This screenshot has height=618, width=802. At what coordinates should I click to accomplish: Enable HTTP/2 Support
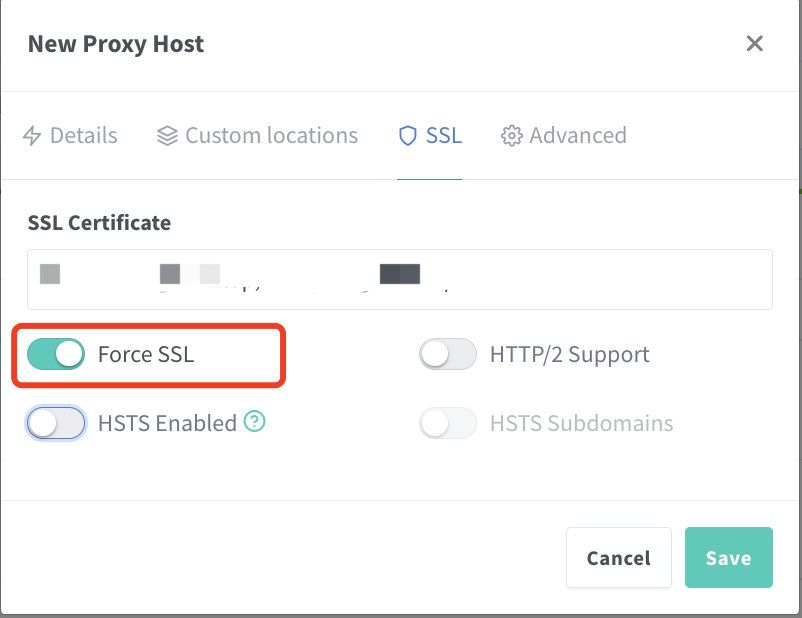447,353
